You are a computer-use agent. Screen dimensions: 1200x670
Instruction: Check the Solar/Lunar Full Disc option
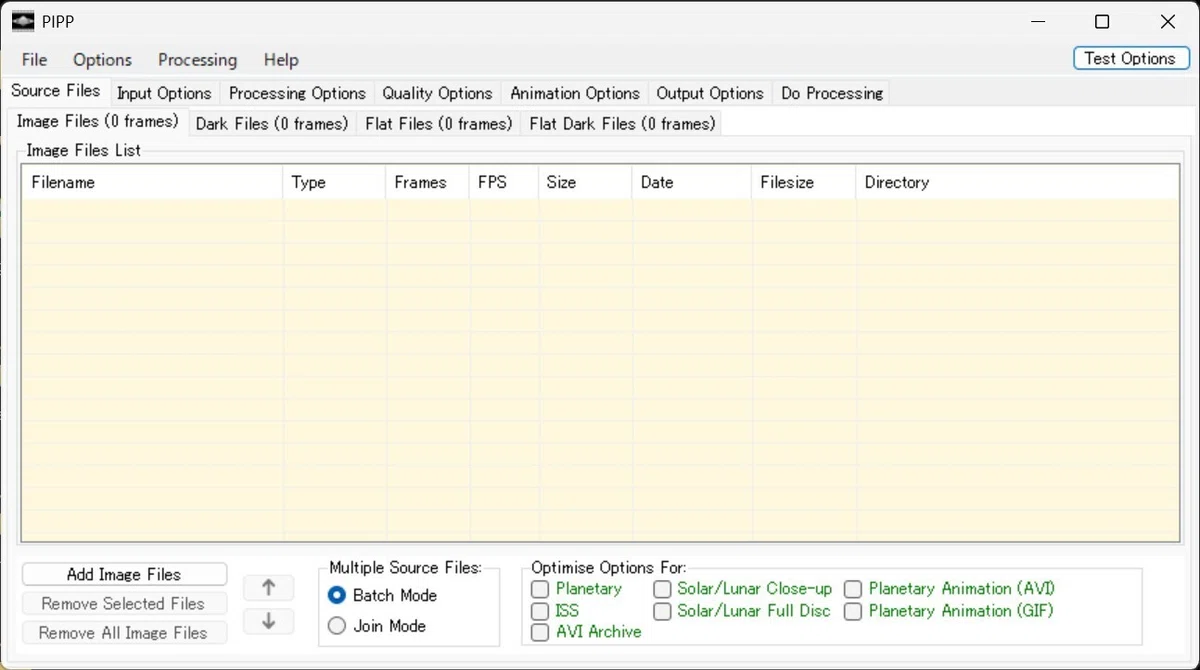tap(662, 611)
